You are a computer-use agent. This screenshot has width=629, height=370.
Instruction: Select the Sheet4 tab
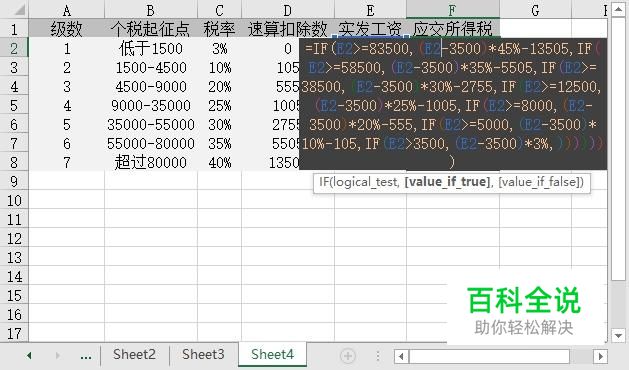[272, 355]
